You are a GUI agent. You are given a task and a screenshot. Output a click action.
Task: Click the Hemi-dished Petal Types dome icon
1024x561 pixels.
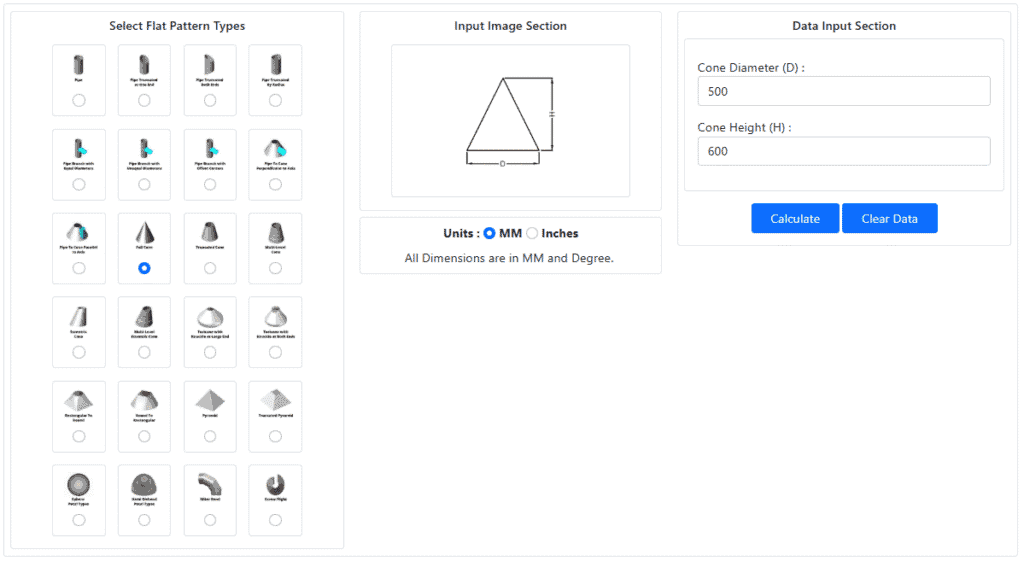click(144, 485)
